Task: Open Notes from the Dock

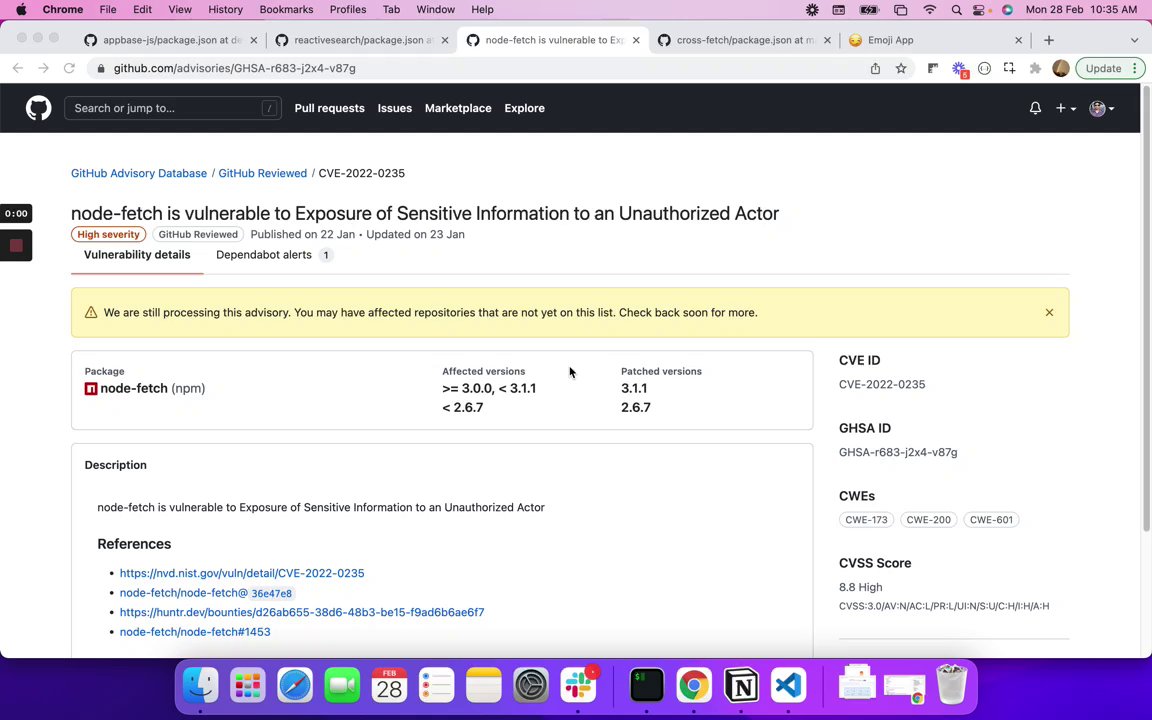Action: coord(483,685)
